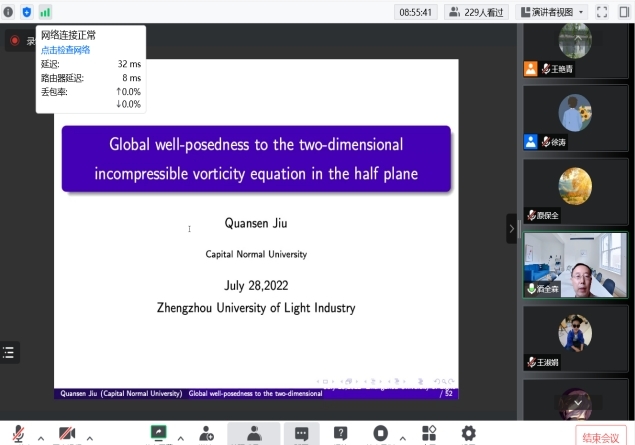Expand camera video options arrow
Viewport: 635px width, 445px height.
(x=90, y=438)
